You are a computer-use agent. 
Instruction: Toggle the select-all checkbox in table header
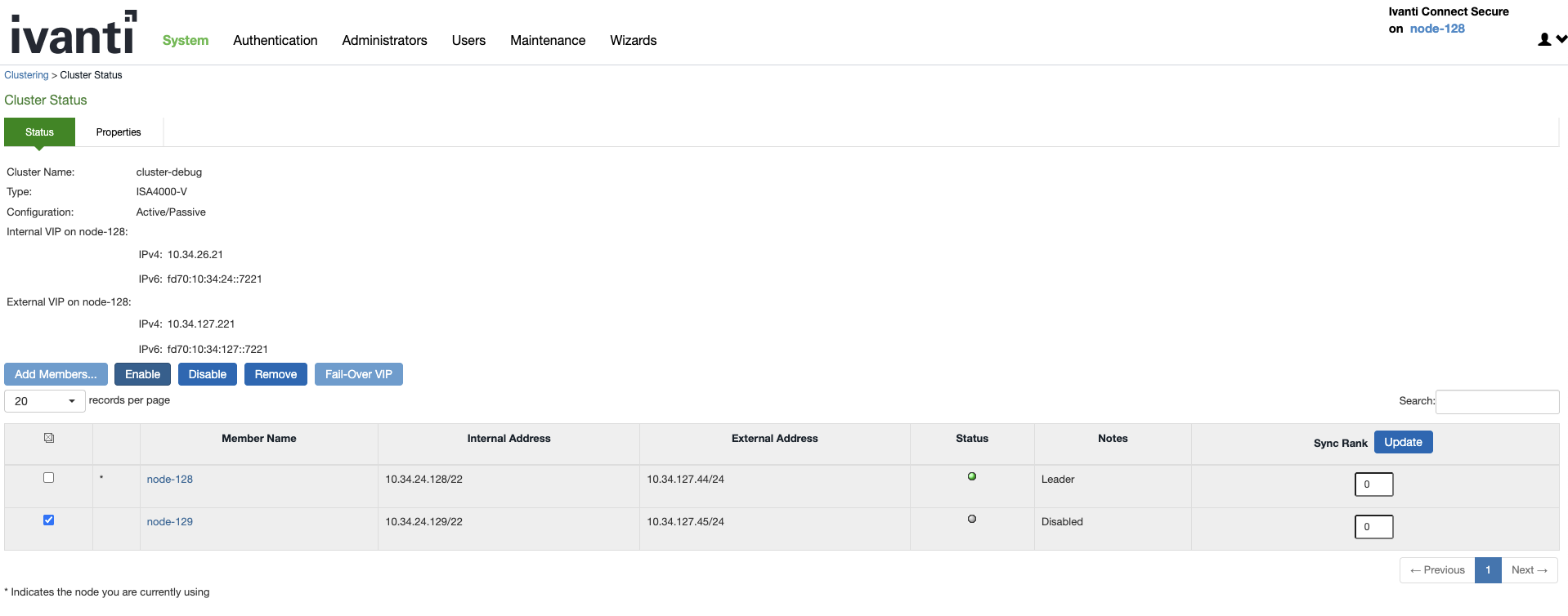(49, 438)
